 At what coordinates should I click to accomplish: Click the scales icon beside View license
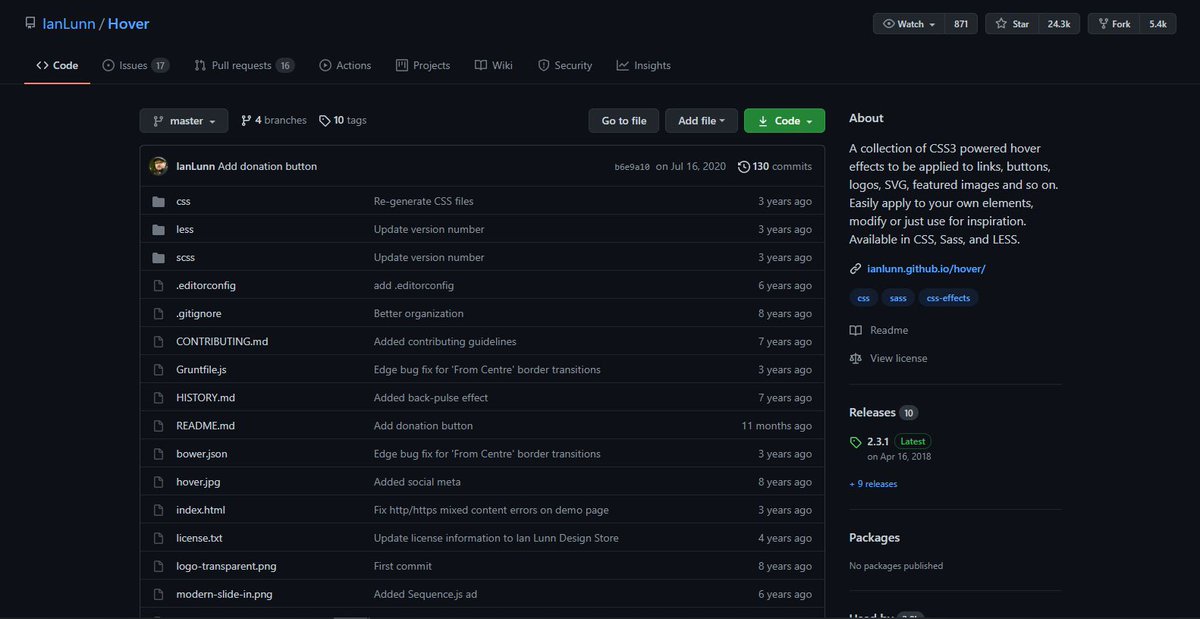[855, 358]
